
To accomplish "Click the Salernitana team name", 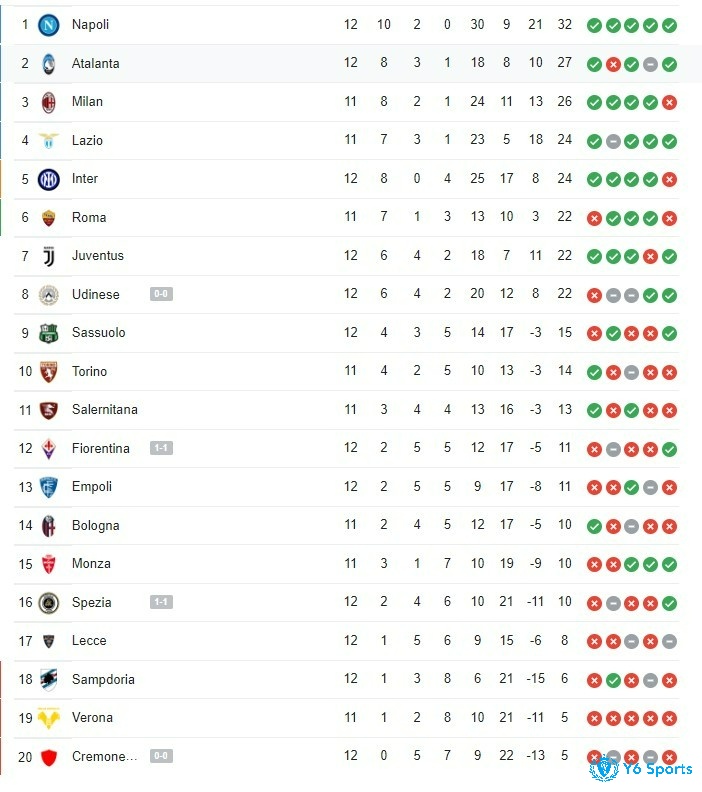I will pyautogui.click(x=105, y=410).
